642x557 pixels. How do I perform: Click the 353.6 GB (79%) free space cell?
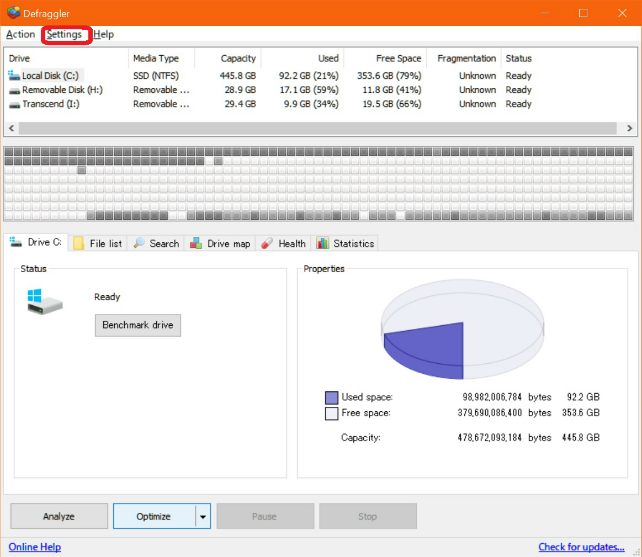pyautogui.click(x=389, y=76)
